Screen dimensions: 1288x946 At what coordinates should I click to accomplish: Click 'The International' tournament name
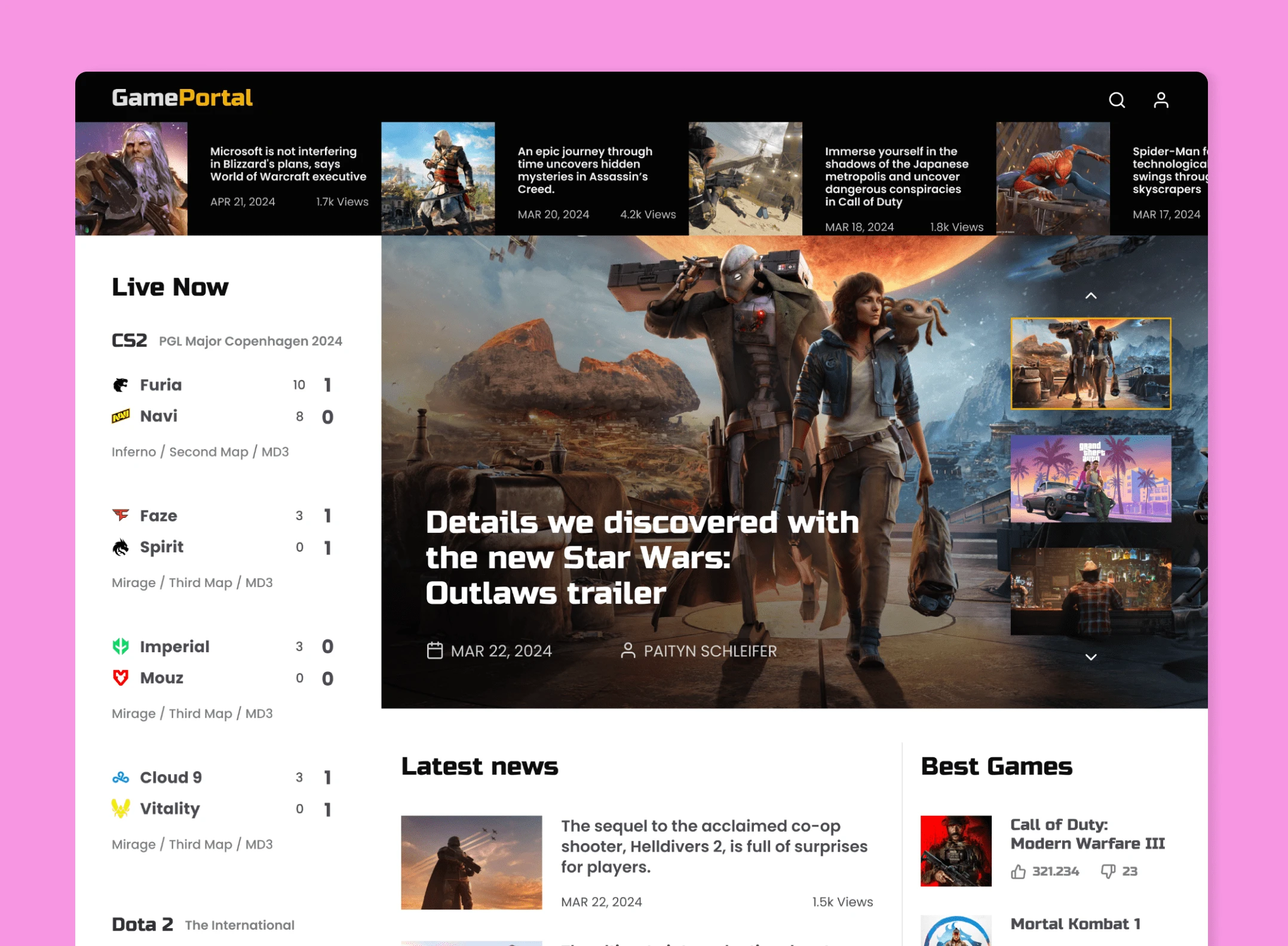[240, 925]
